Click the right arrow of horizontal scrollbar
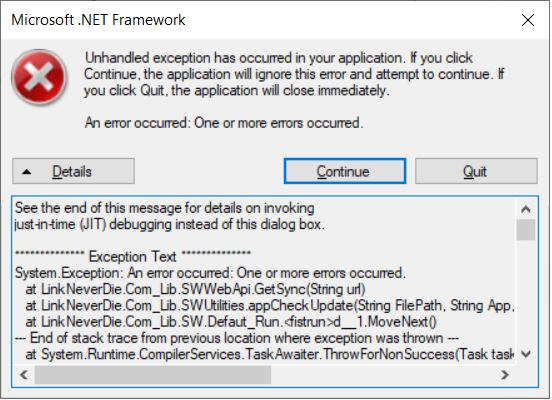The image size is (552, 400). (504, 374)
